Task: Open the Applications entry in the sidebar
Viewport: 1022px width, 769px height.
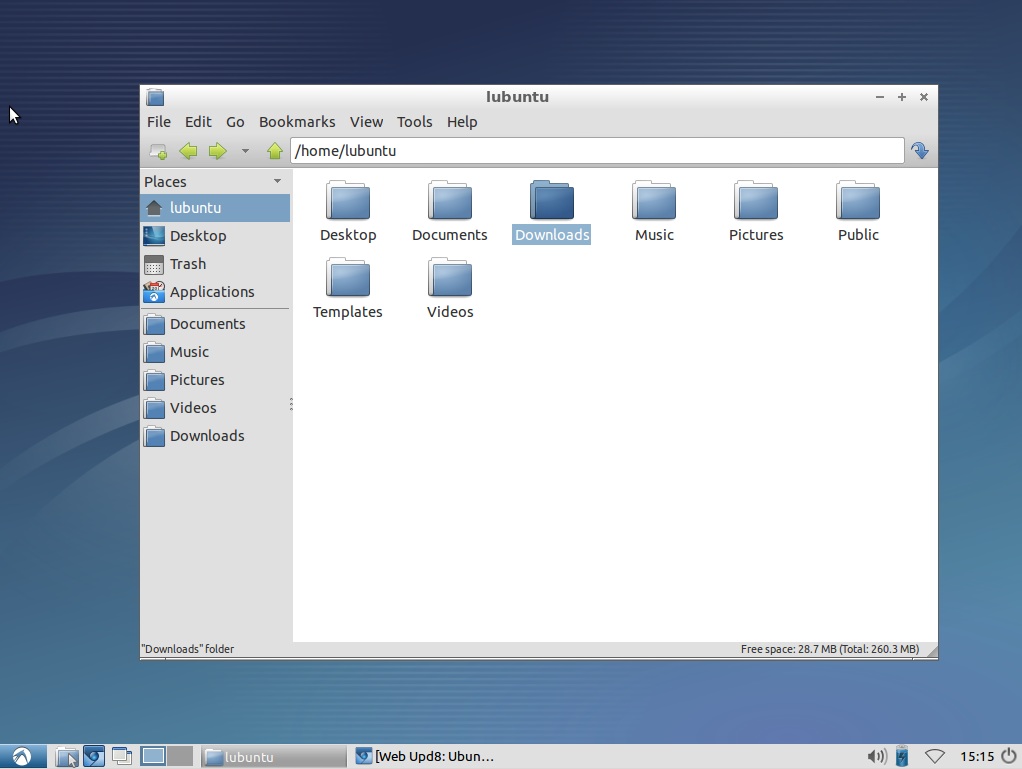Action: click(x=211, y=292)
